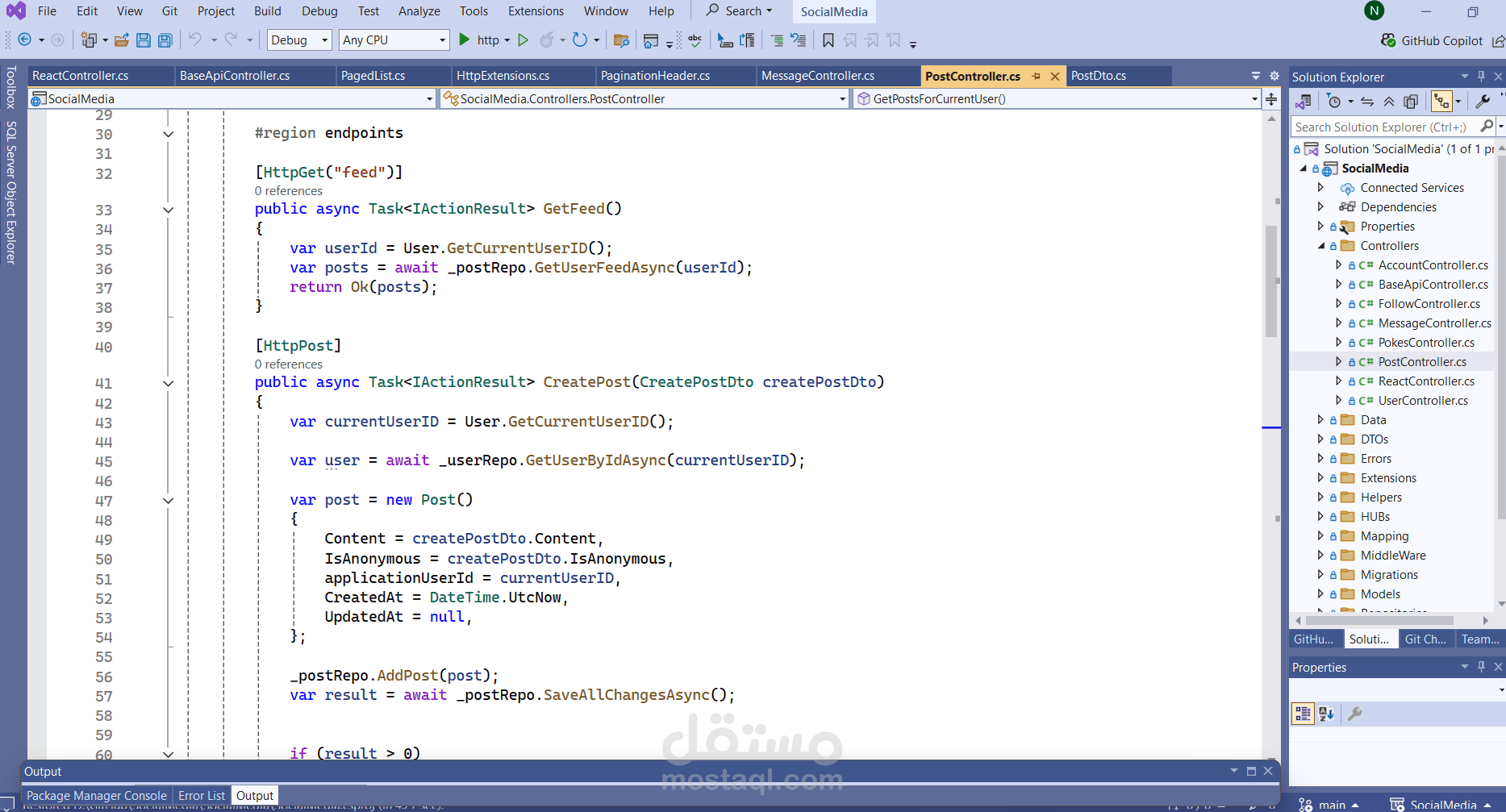Open the Package Manager Console tab
1506x812 pixels.
[x=97, y=796]
